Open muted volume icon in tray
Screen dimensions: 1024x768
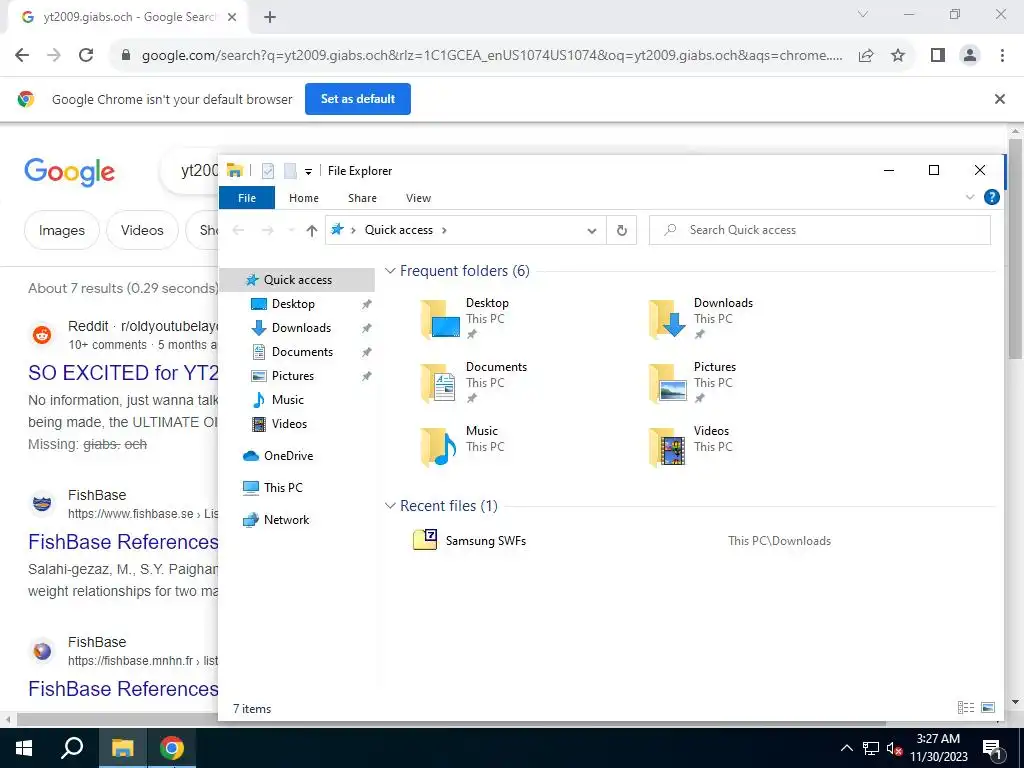click(894, 749)
